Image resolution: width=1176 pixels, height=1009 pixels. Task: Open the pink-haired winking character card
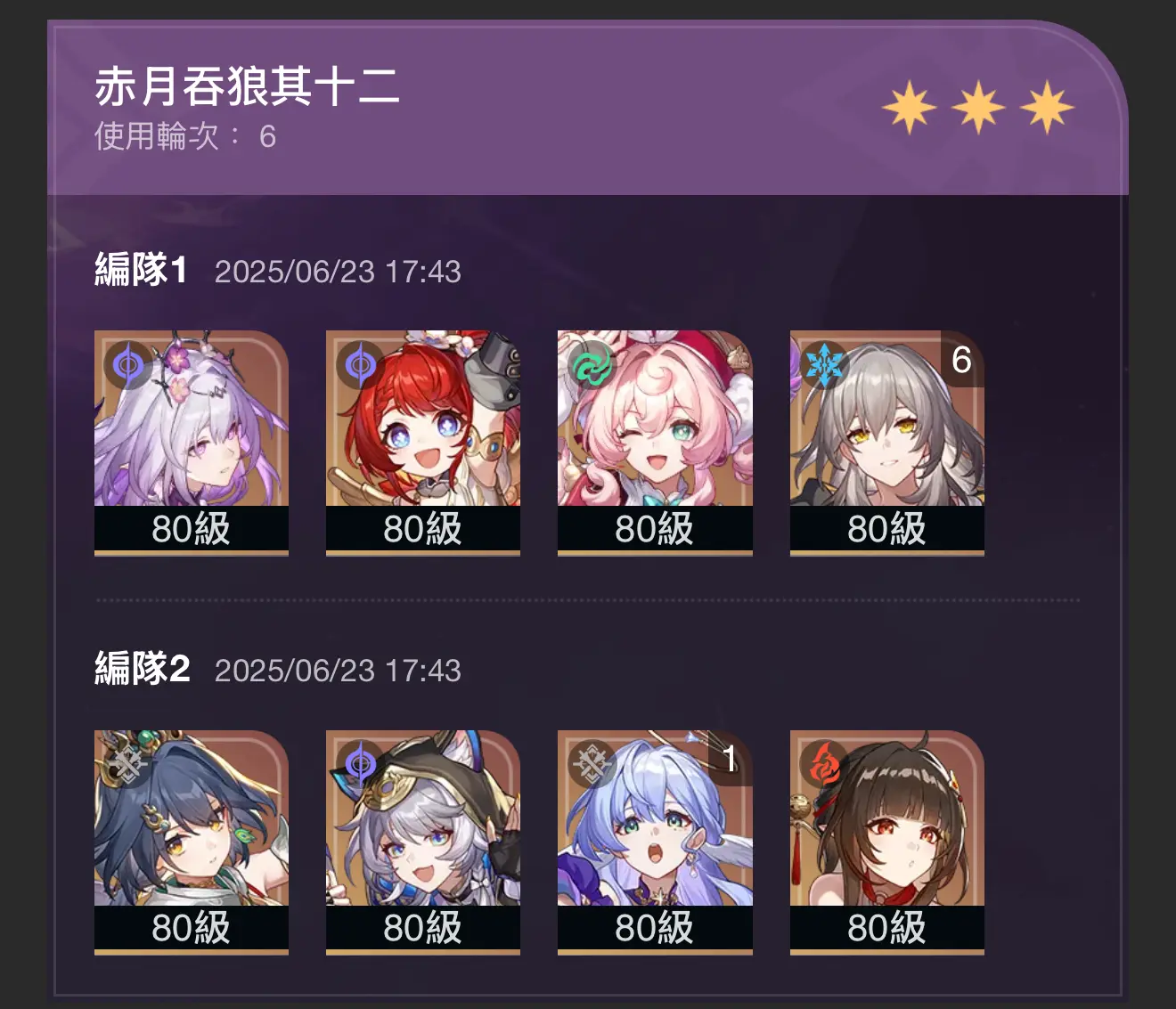(x=655, y=443)
